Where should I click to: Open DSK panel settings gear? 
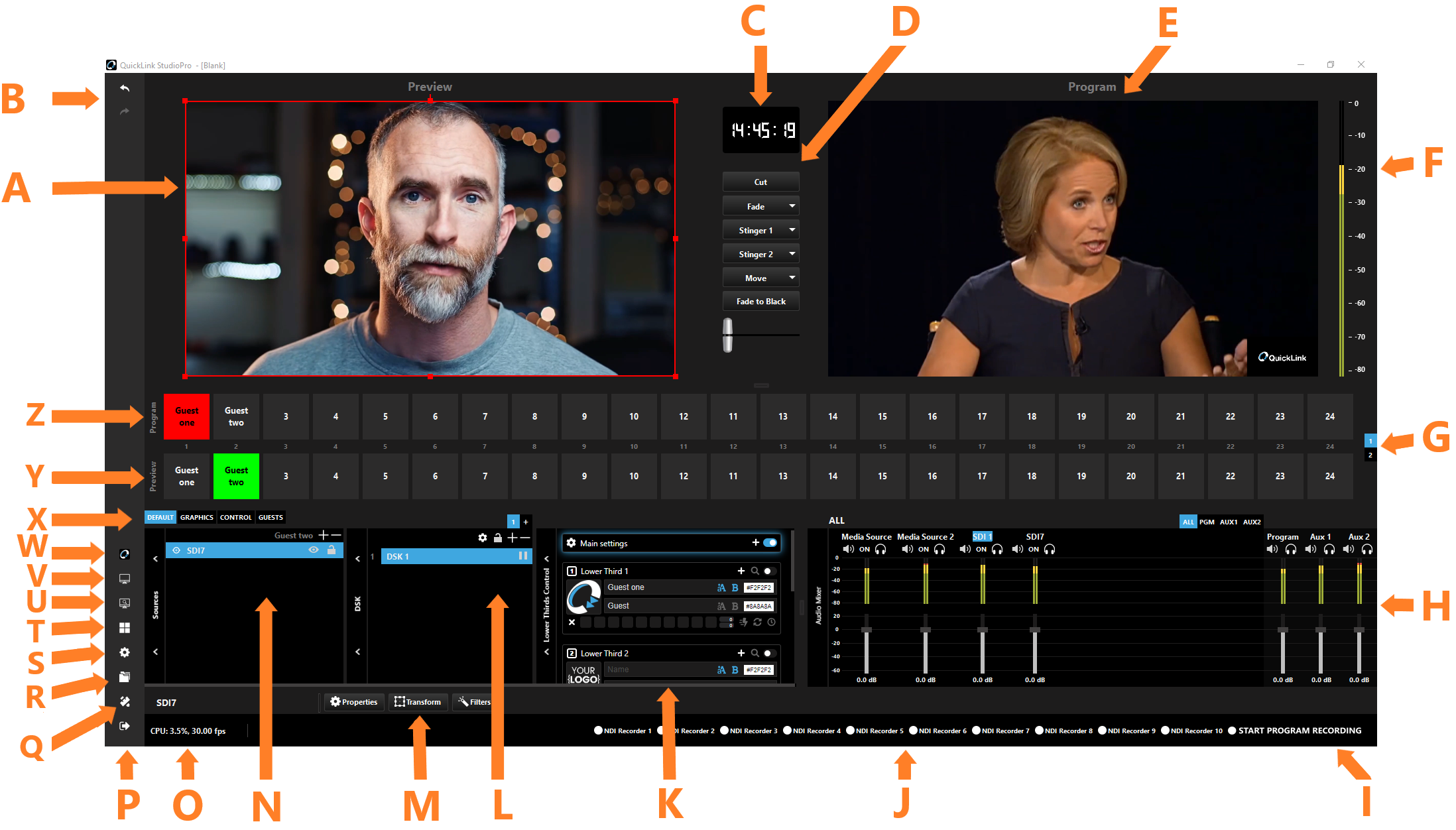(483, 538)
